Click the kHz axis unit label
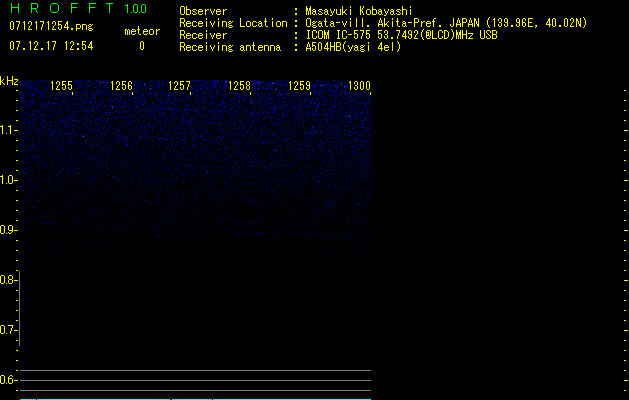Screen dimensions: 629x400 pos(9,81)
